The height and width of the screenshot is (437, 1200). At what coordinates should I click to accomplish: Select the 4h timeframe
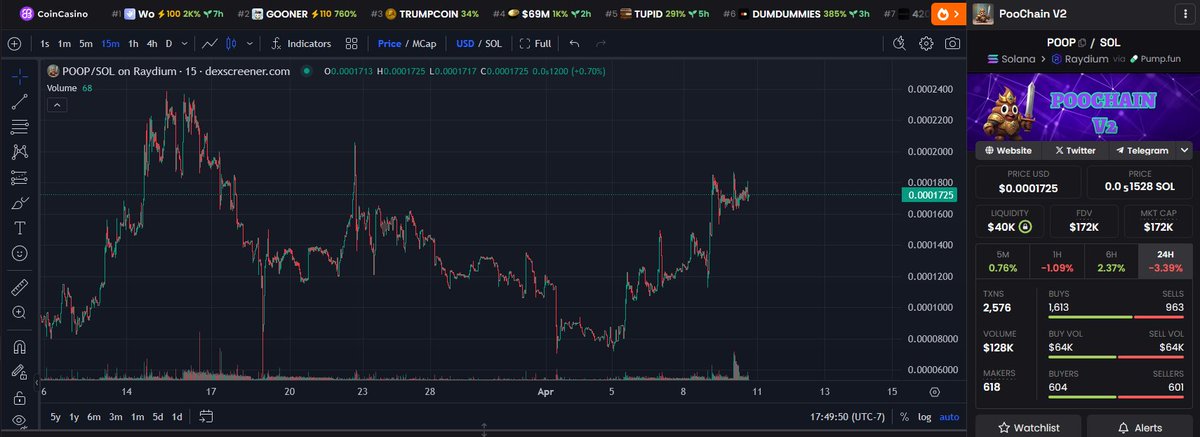(x=152, y=44)
